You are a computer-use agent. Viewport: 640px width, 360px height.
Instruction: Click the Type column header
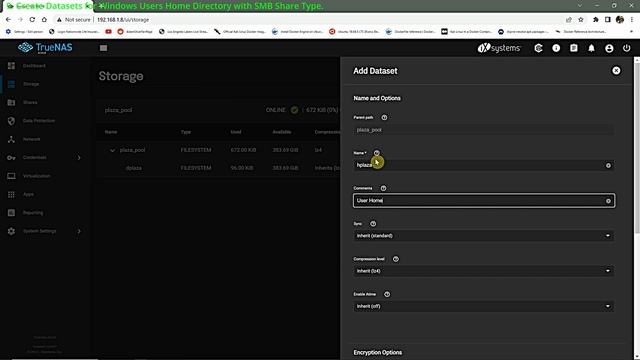tap(186, 132)
